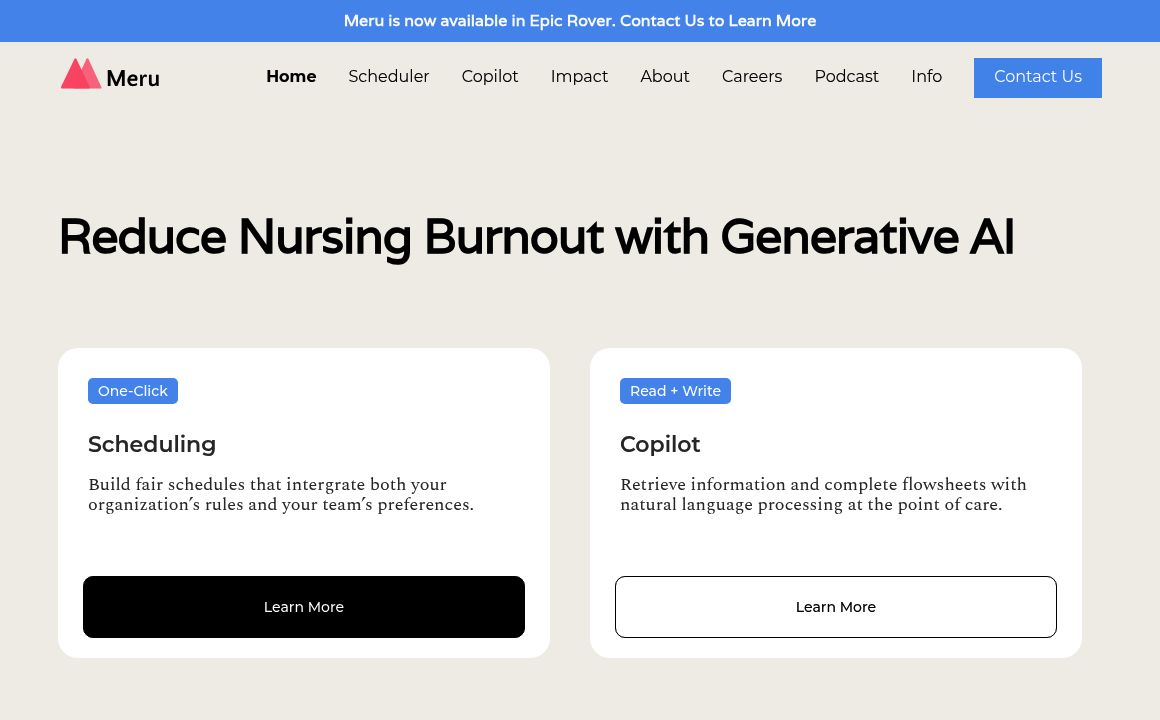Image resolution: width=1160 pixels, height=720 pixels.
Task: Click Learn More under Scheduling
Action: pos(304,607)
